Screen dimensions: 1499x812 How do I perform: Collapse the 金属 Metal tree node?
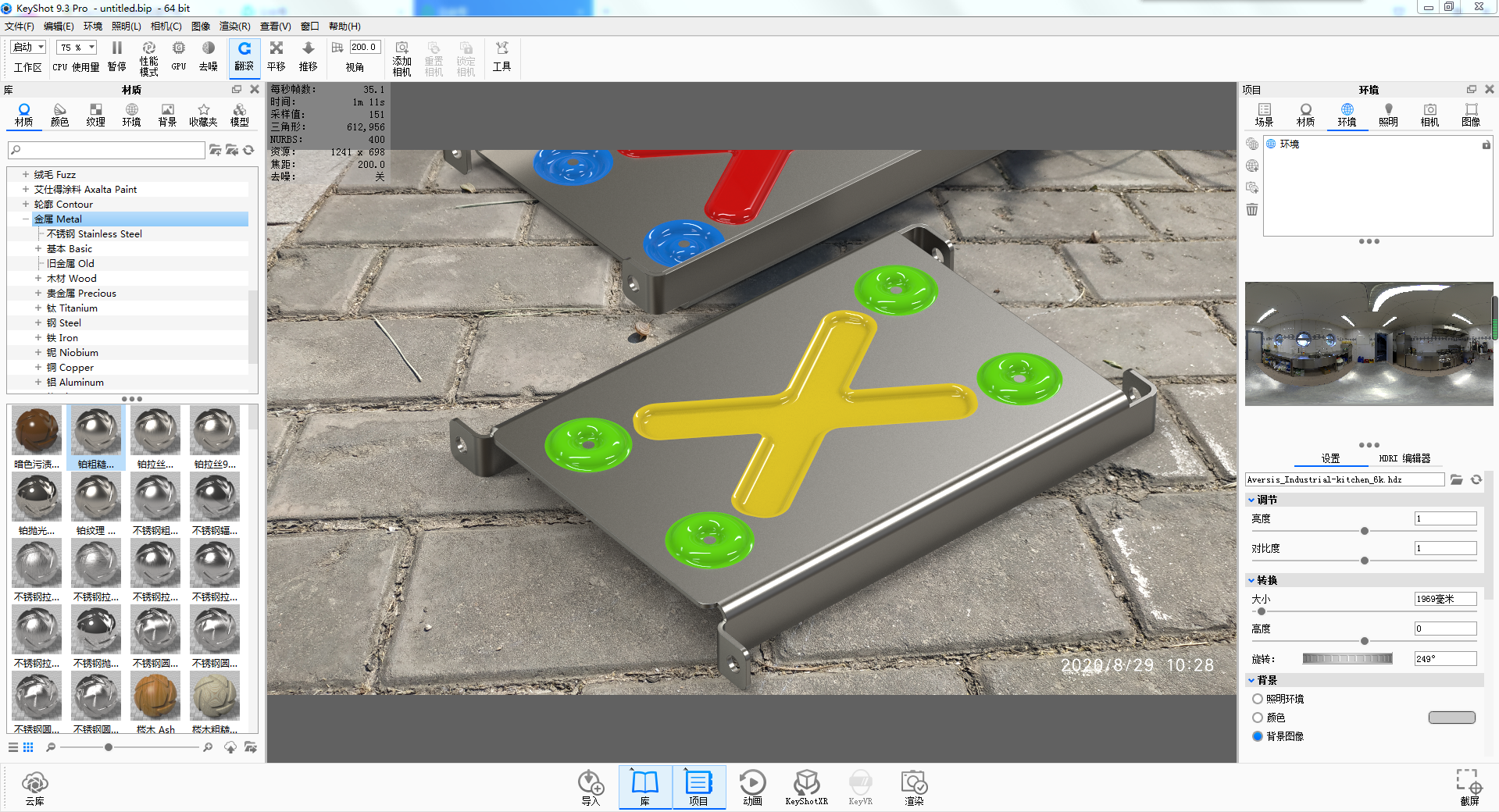pyautogui.click(x=26, y=219)
